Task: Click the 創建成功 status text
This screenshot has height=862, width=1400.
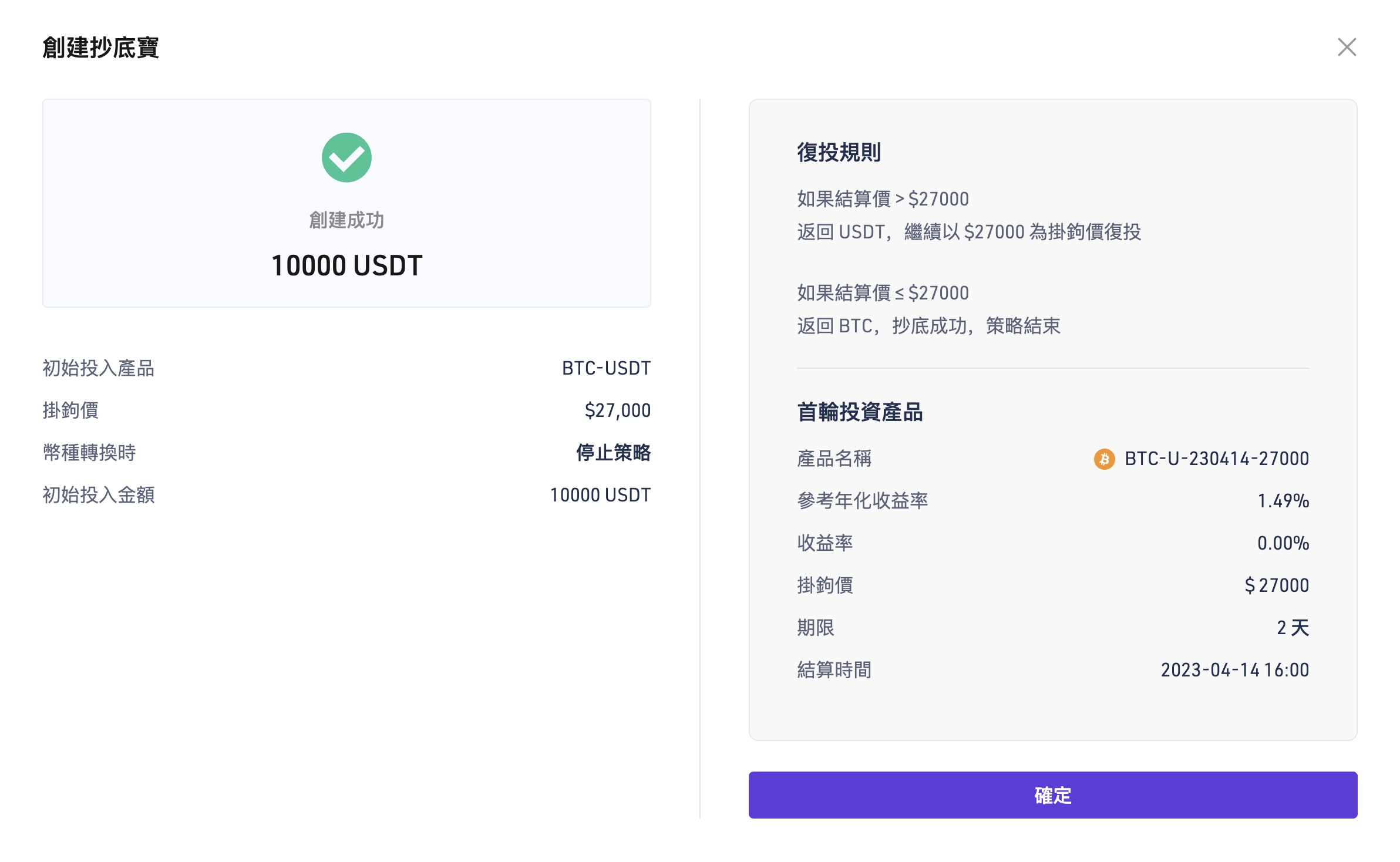Action: pos(346,220)
